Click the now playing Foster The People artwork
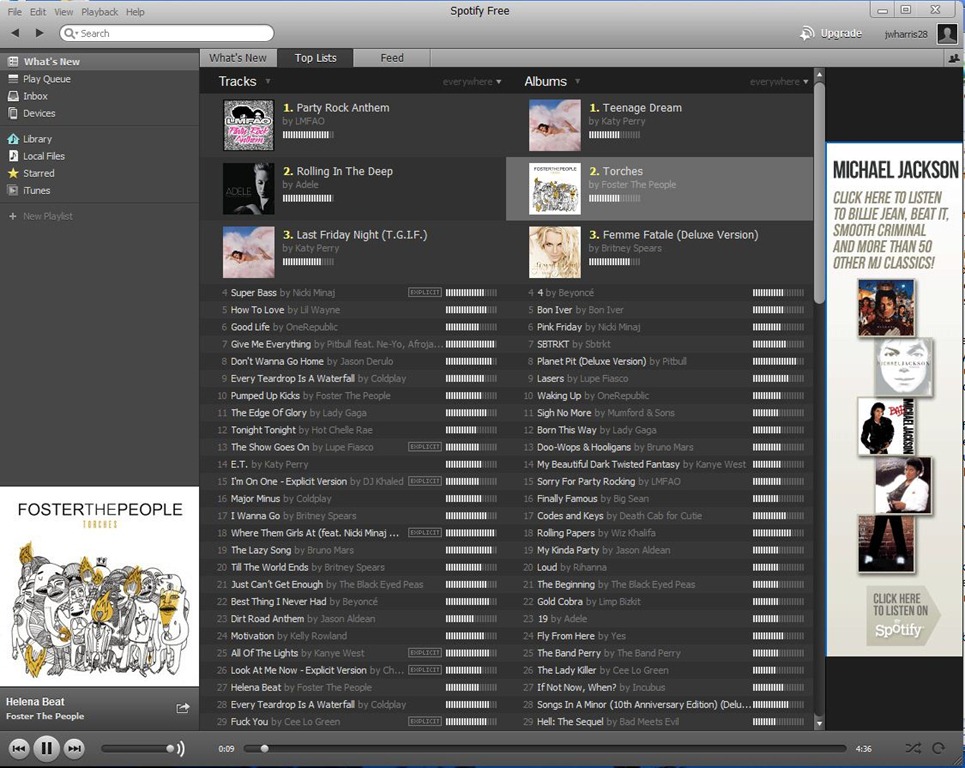The image size is (965, 768). pos(99,586)
